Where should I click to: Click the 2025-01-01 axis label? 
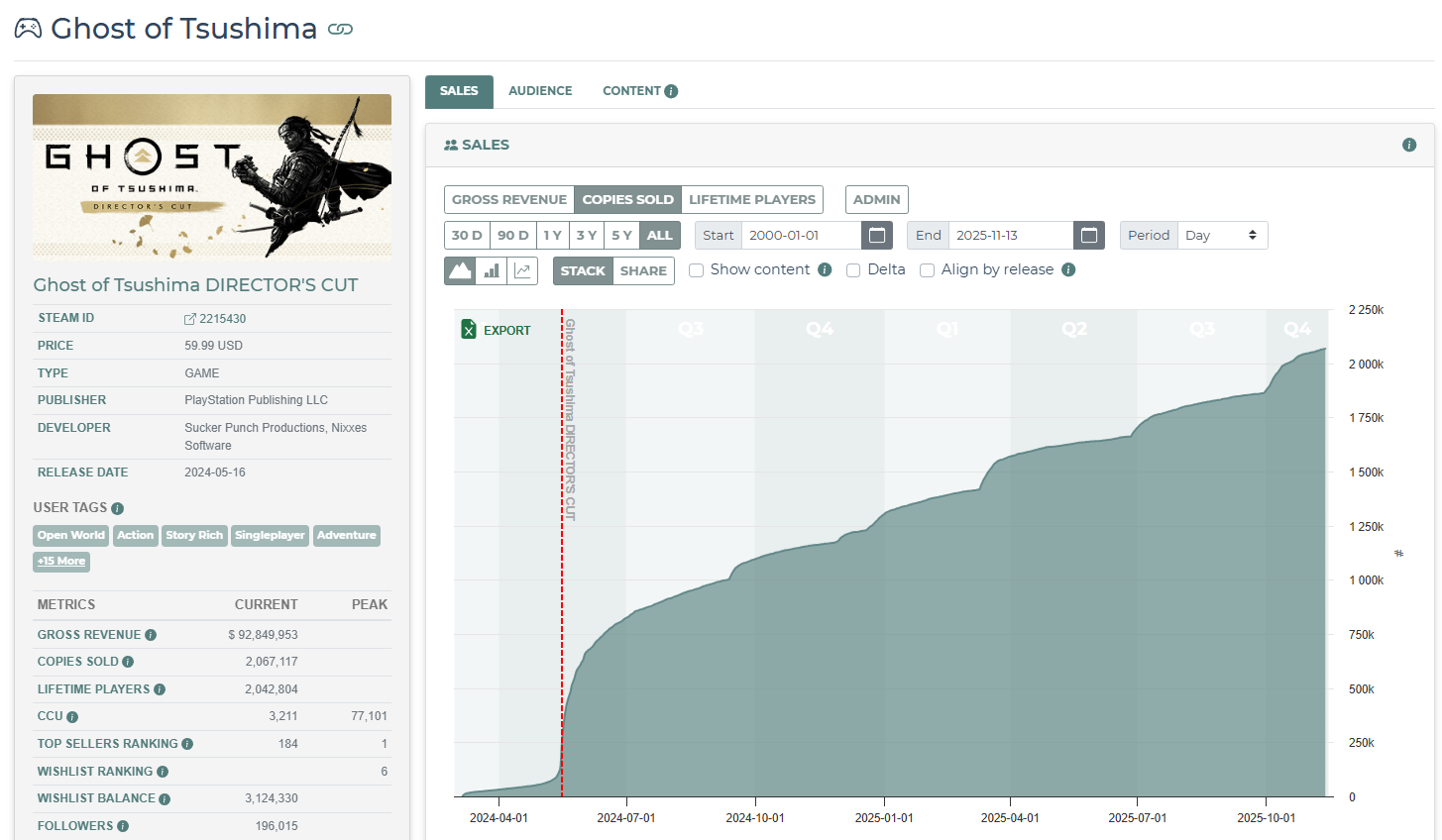point(884,818)
